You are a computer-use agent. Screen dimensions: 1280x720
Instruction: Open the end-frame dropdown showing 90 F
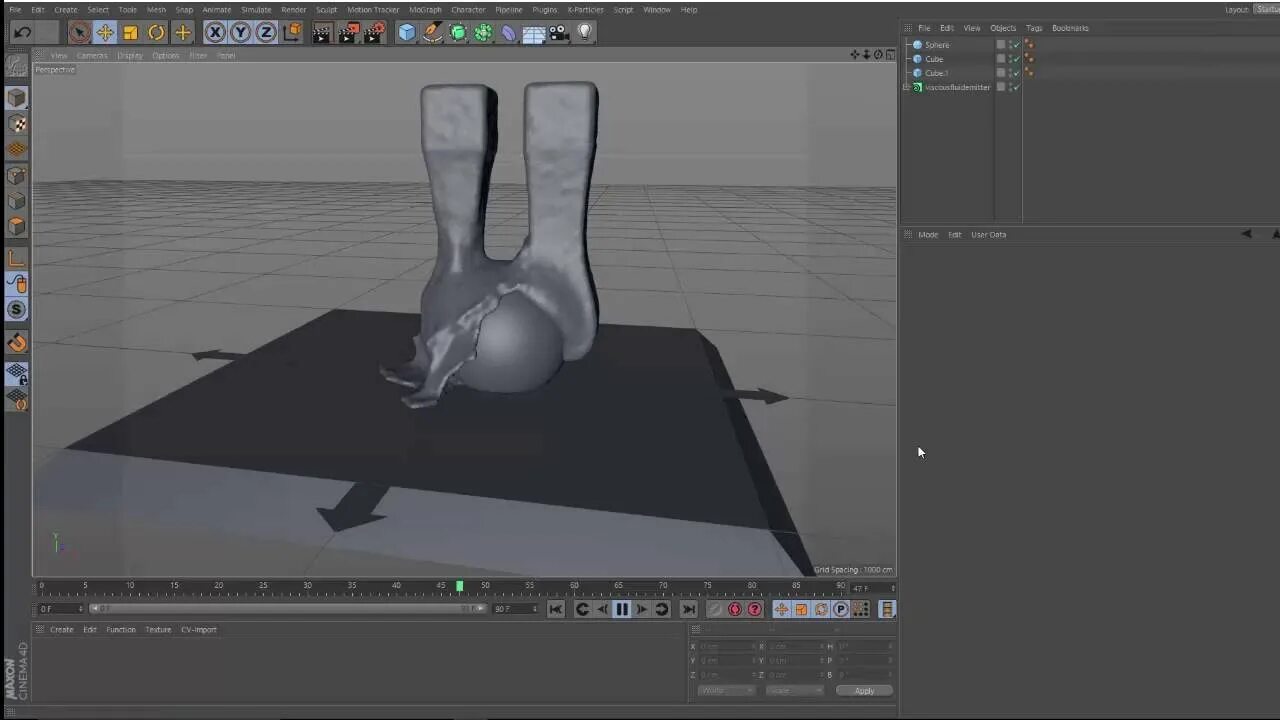(x=512, y=609)
